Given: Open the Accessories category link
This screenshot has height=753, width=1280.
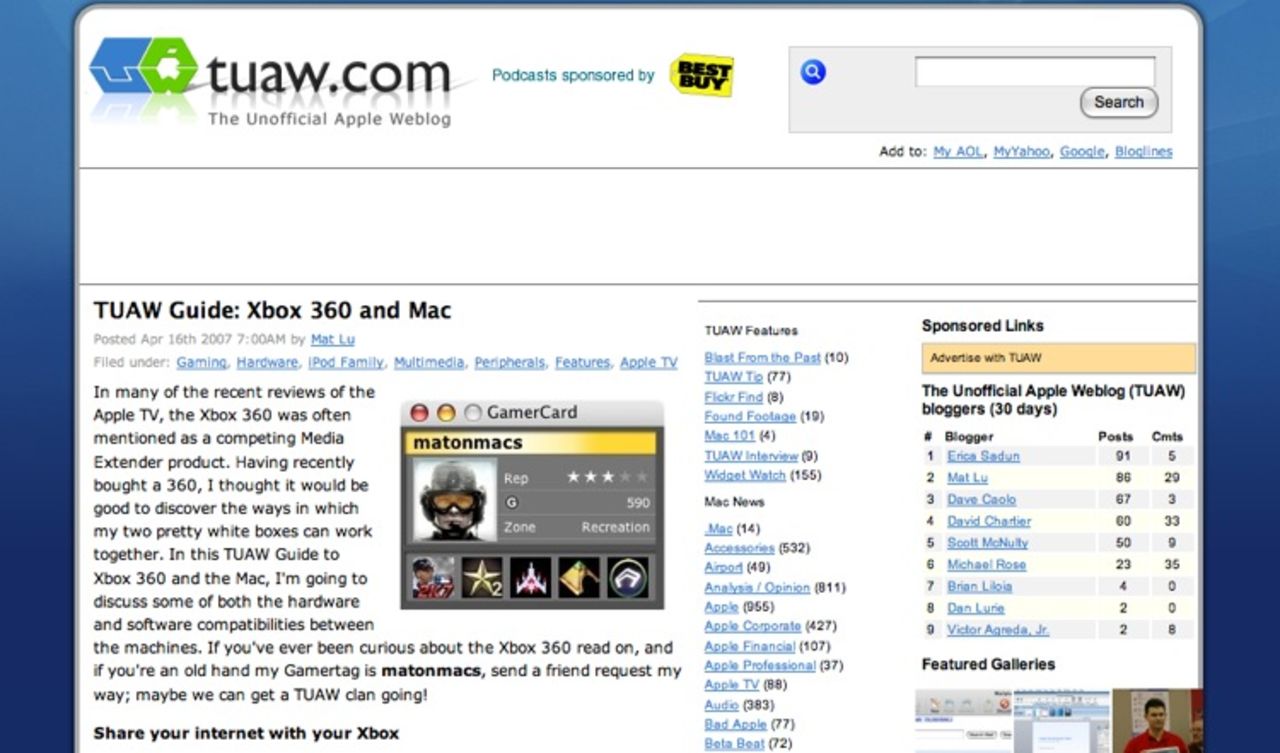Looking at the screenshot, I should (x=739, y=548).
